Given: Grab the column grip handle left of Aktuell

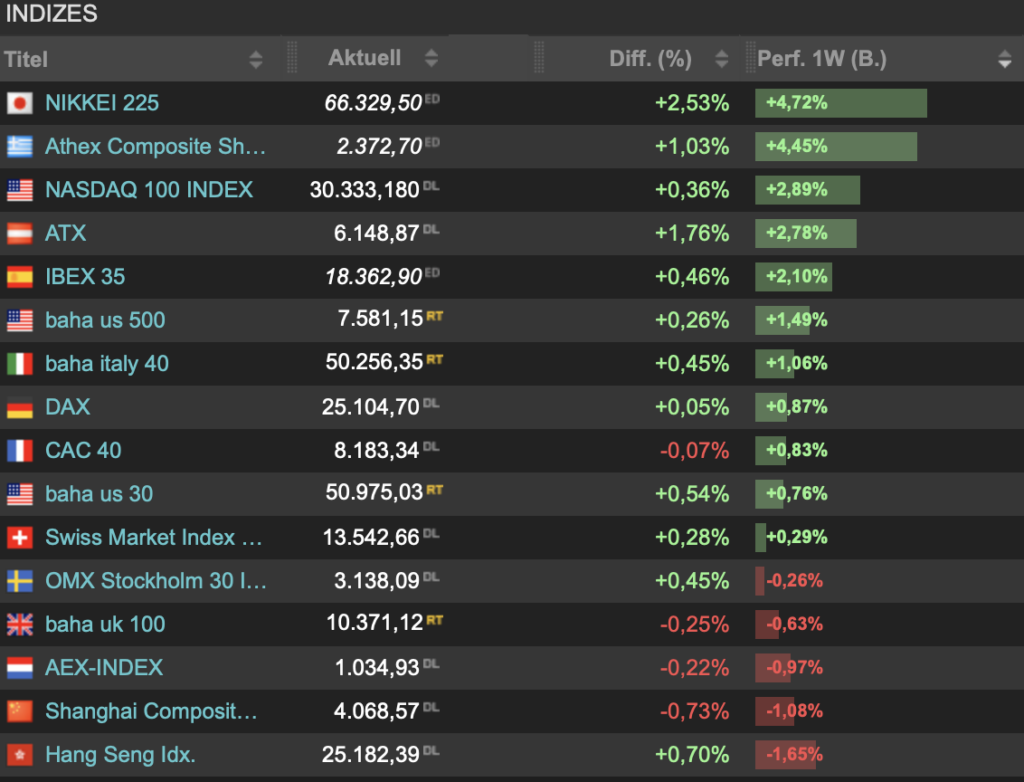Looking at the screenshot, I should click(292, 57).
